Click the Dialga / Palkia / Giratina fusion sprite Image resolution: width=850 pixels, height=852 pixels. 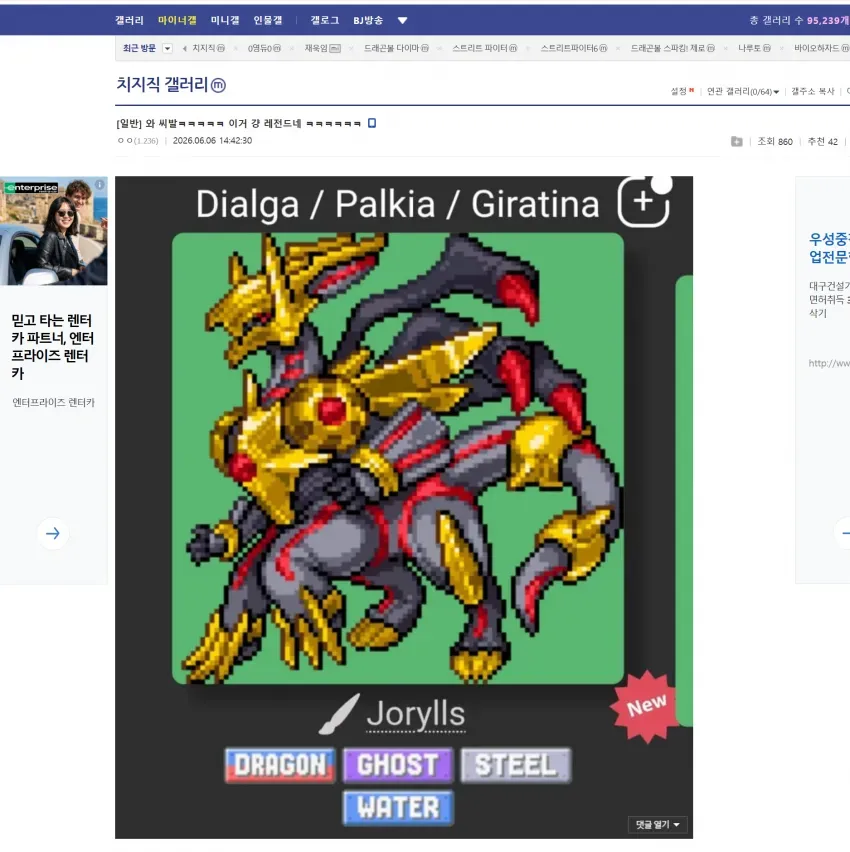398,458
